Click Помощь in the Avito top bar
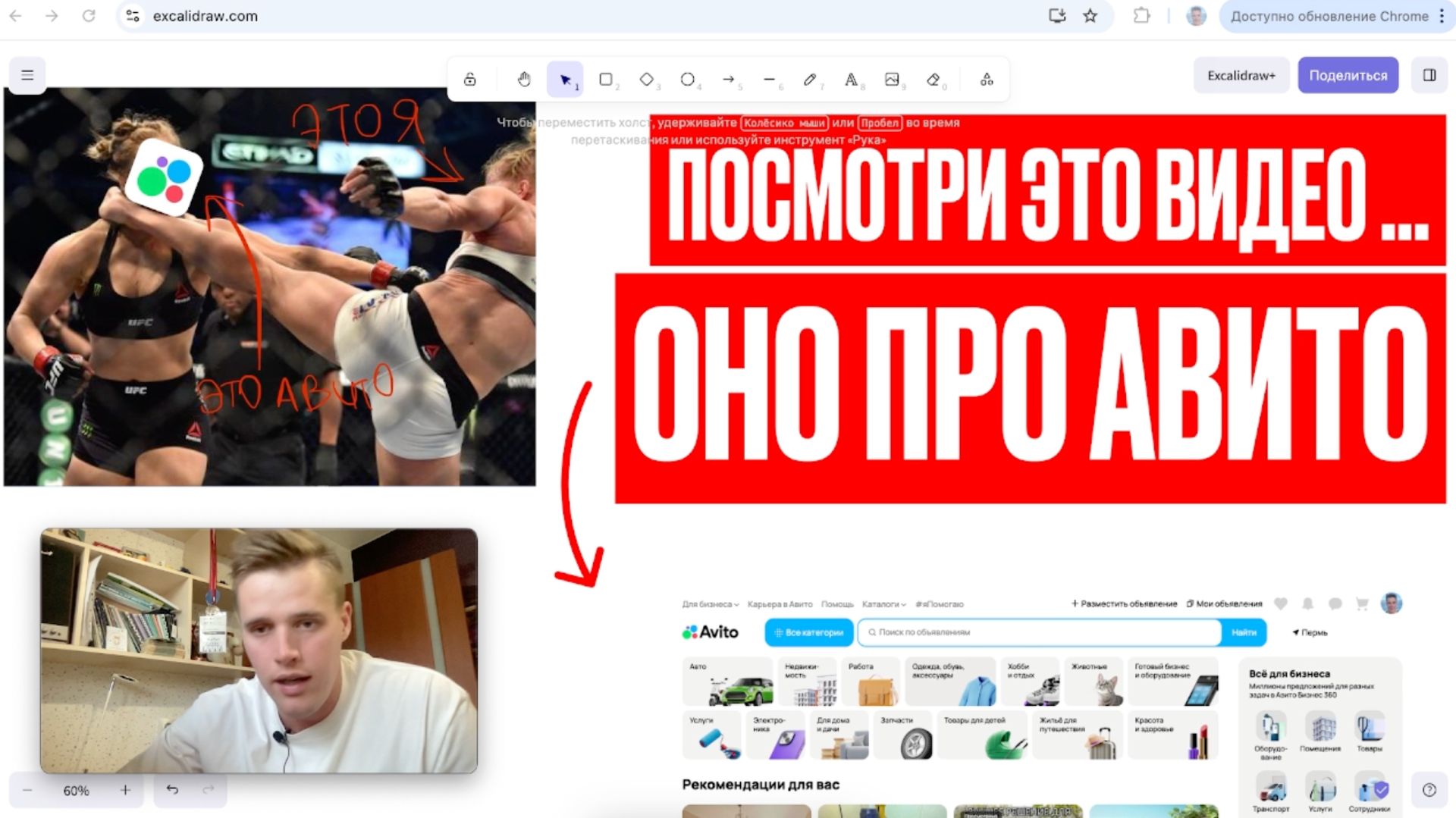Screen dimensions: 1456x818 click(x=837, y=604)
